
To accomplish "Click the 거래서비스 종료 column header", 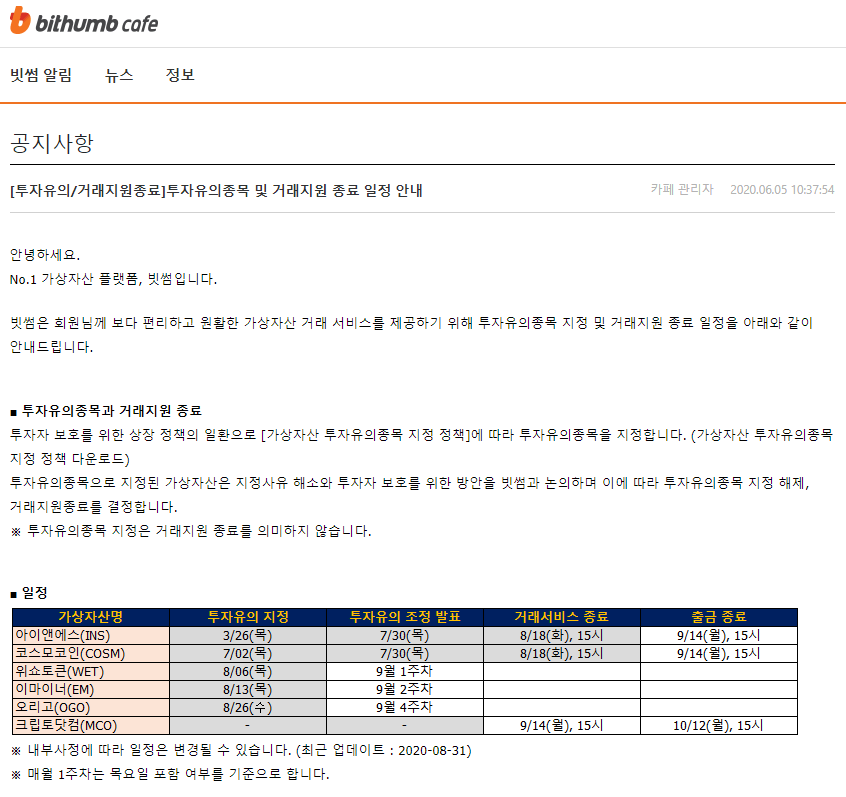I will tap(562, 617).
